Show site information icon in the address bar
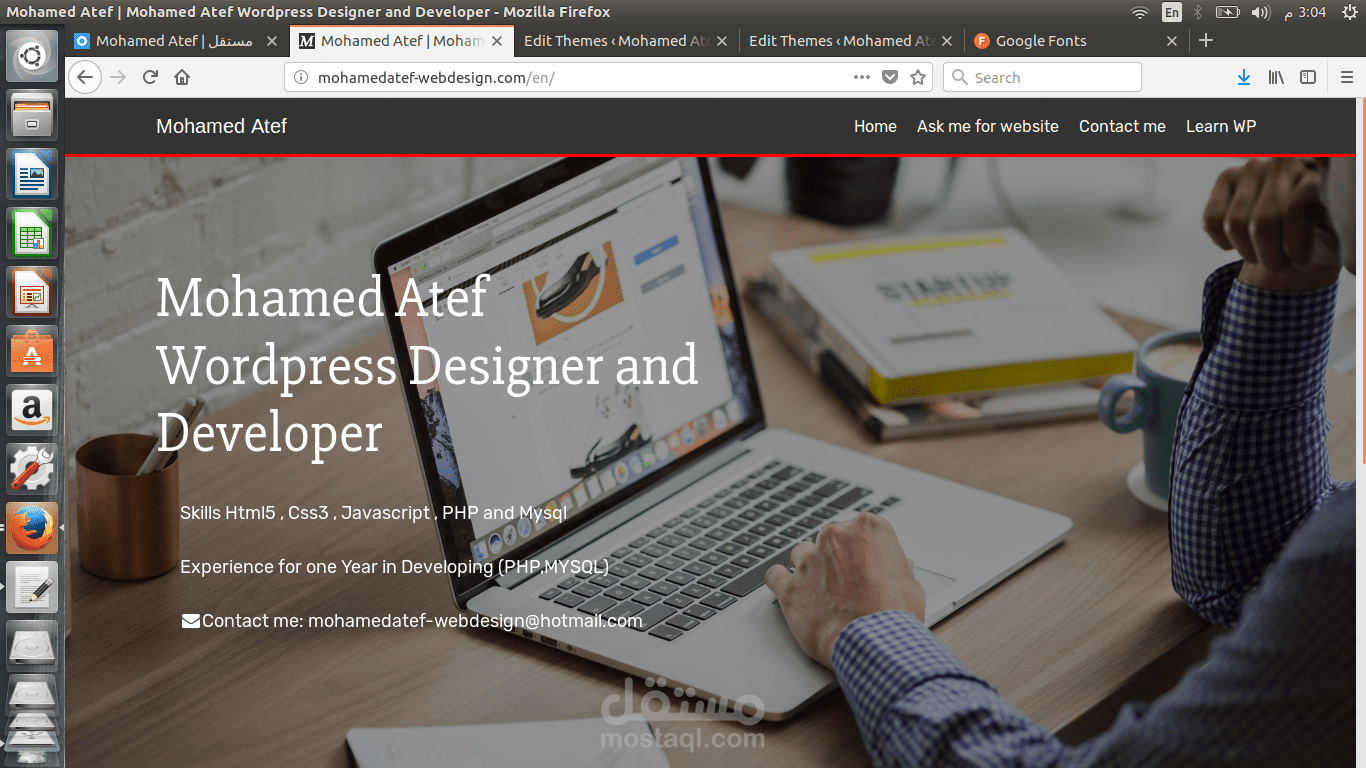The image size is (1366, 768). click(x=300, y=77)
